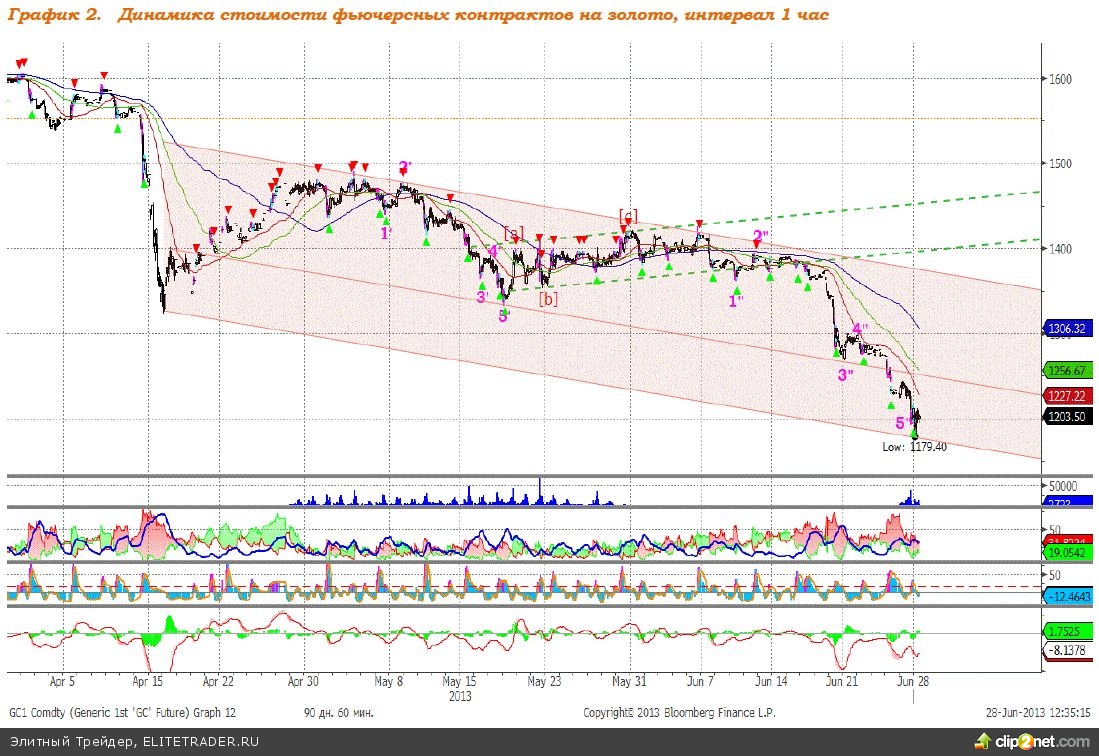Click the Bloomberg Finance L.P. copyright text
The width and height of the screenshot is (1099, 756).
[x=679, y=713]
